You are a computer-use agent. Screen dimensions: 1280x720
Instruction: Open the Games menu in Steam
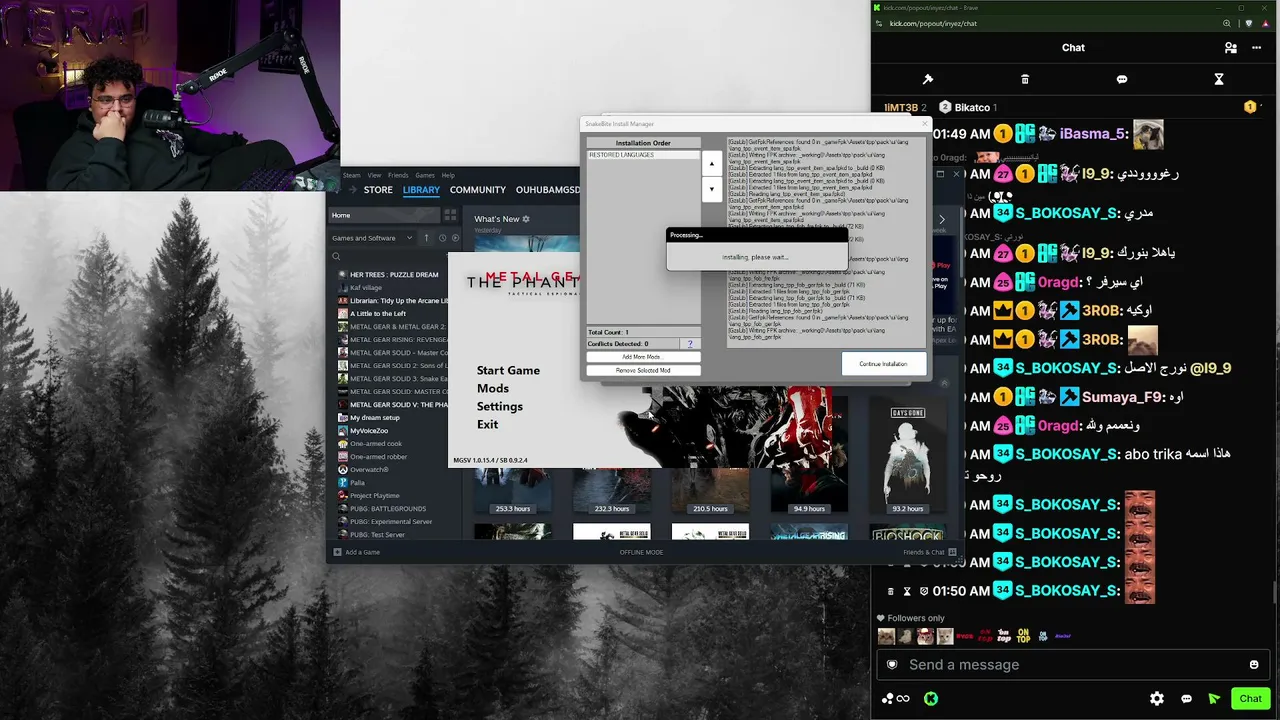coord(425,175)
